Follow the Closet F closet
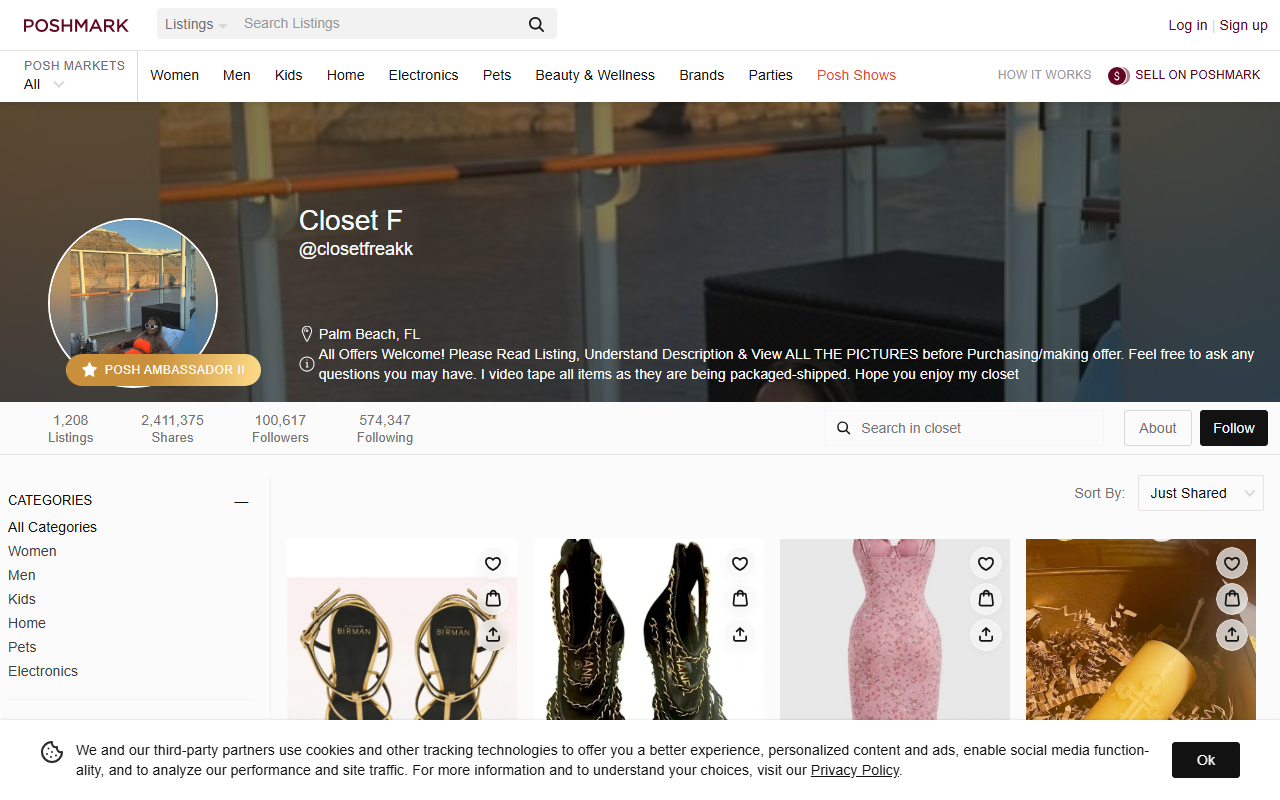Viewport: 1280px width, 800px height. click(1234, 428)
